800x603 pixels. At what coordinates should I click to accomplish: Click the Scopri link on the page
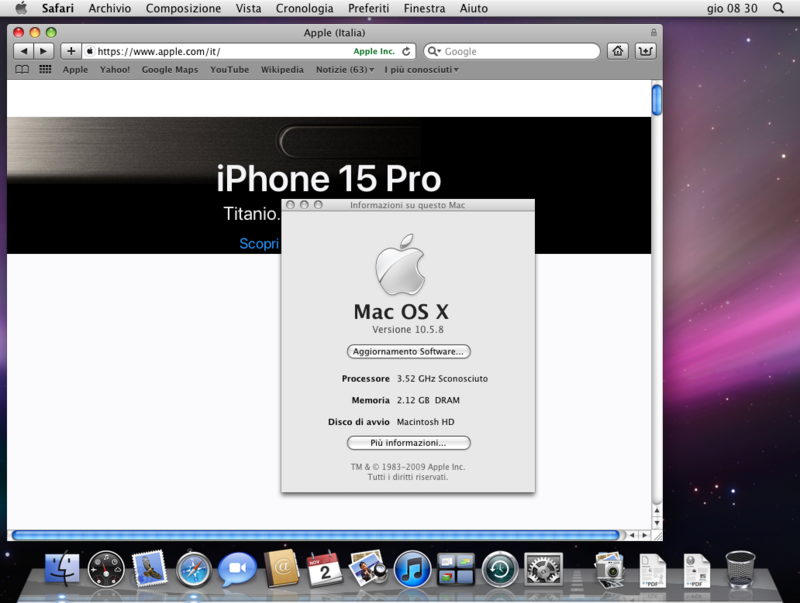(259, 243)
